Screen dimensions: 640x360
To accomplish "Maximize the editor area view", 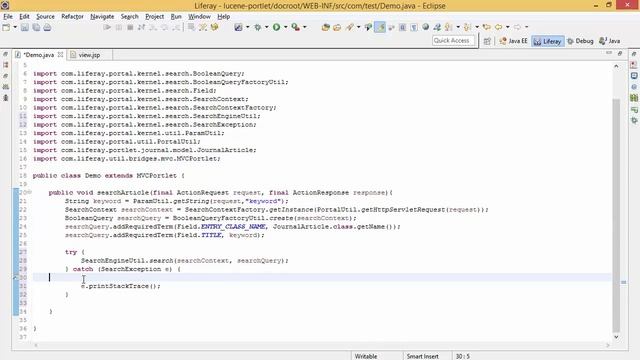I will tap(620, 53).
